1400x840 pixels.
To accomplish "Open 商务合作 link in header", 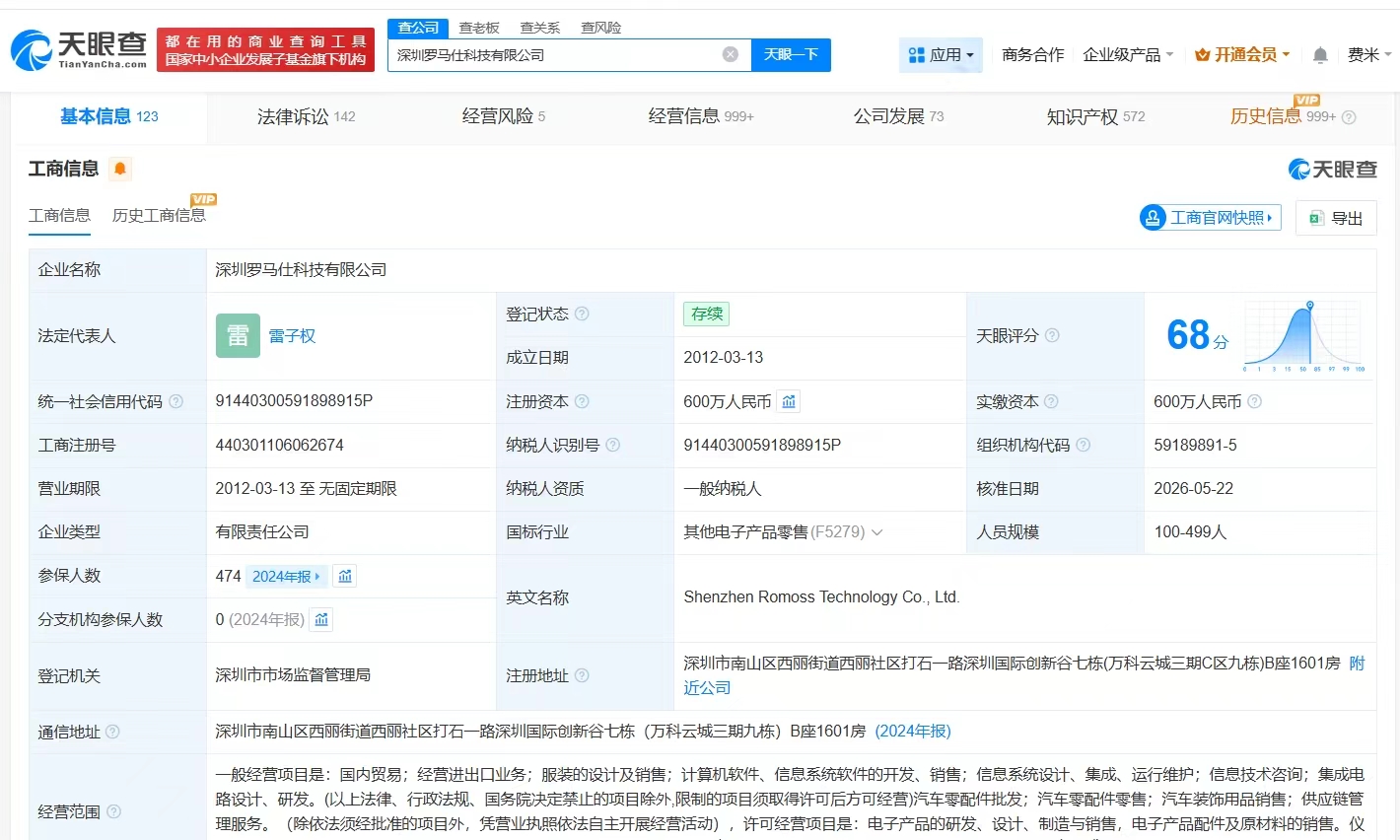I will pos(1032,55).
